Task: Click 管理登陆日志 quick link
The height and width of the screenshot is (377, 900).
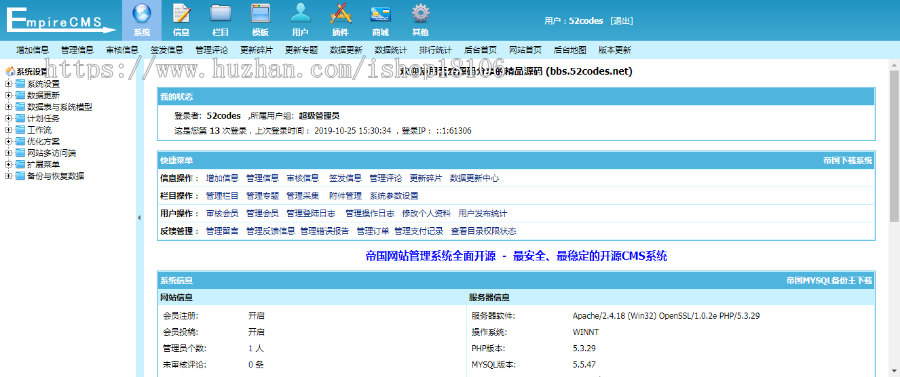Action: coord(311,213)
